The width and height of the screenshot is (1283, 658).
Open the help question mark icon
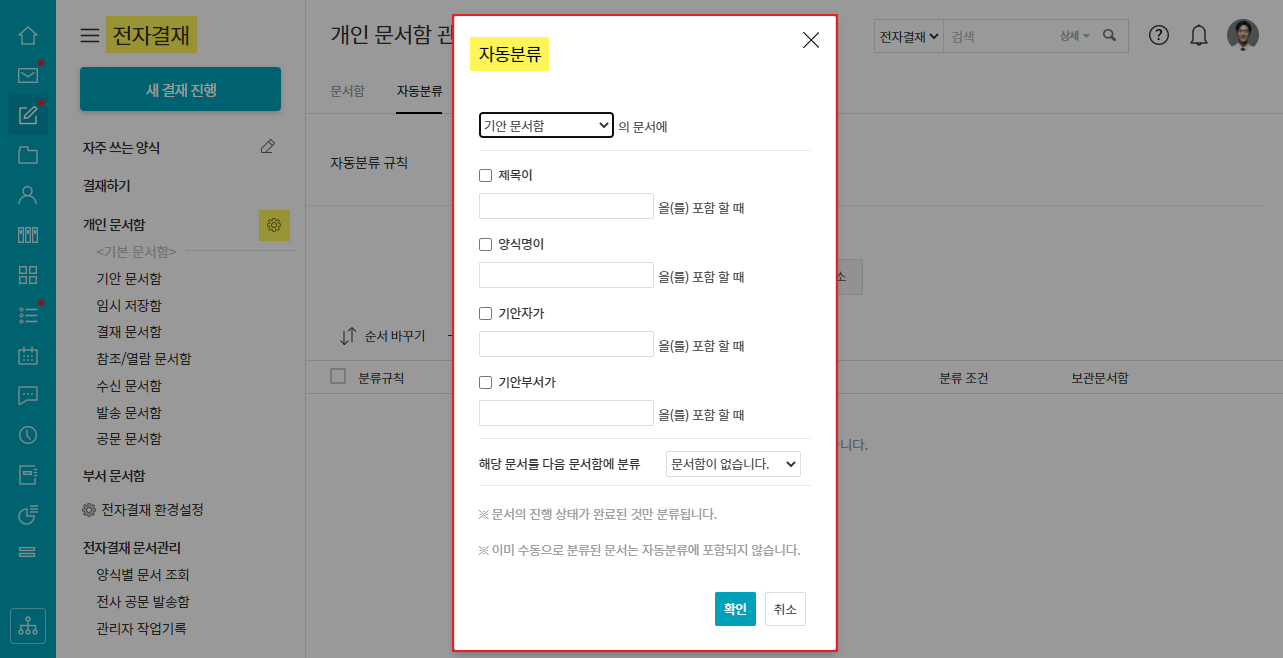pos(1159,36)
